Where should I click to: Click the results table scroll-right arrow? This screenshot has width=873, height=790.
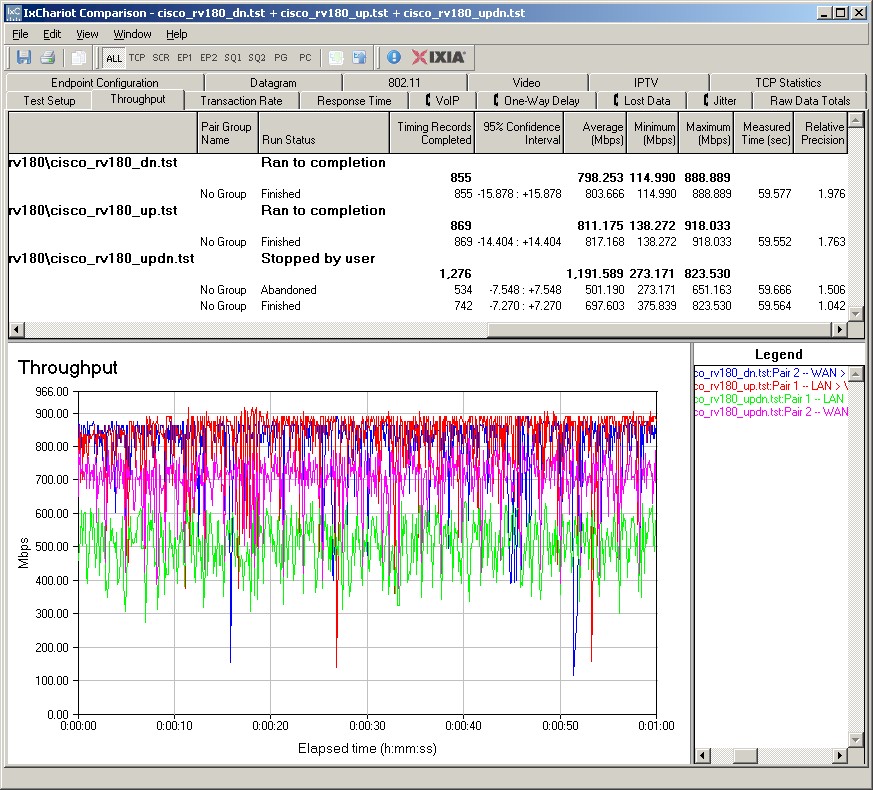pos(840,329)
